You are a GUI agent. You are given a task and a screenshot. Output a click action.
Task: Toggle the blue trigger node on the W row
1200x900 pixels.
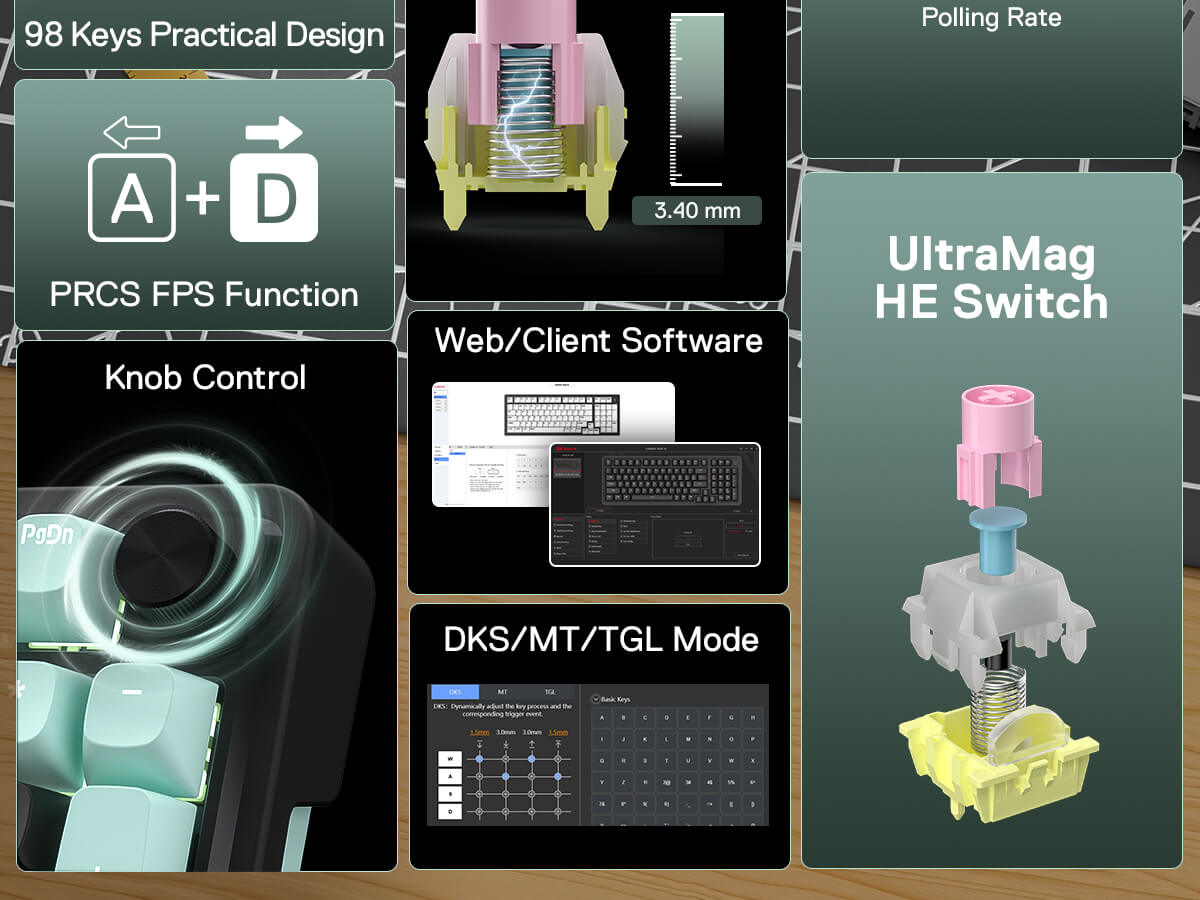[479, 758]
